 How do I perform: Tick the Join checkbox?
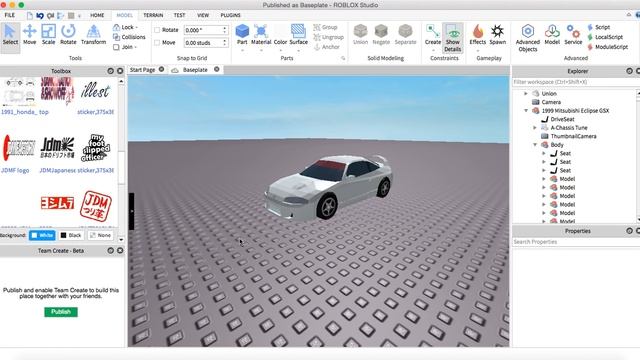(116, 47)
